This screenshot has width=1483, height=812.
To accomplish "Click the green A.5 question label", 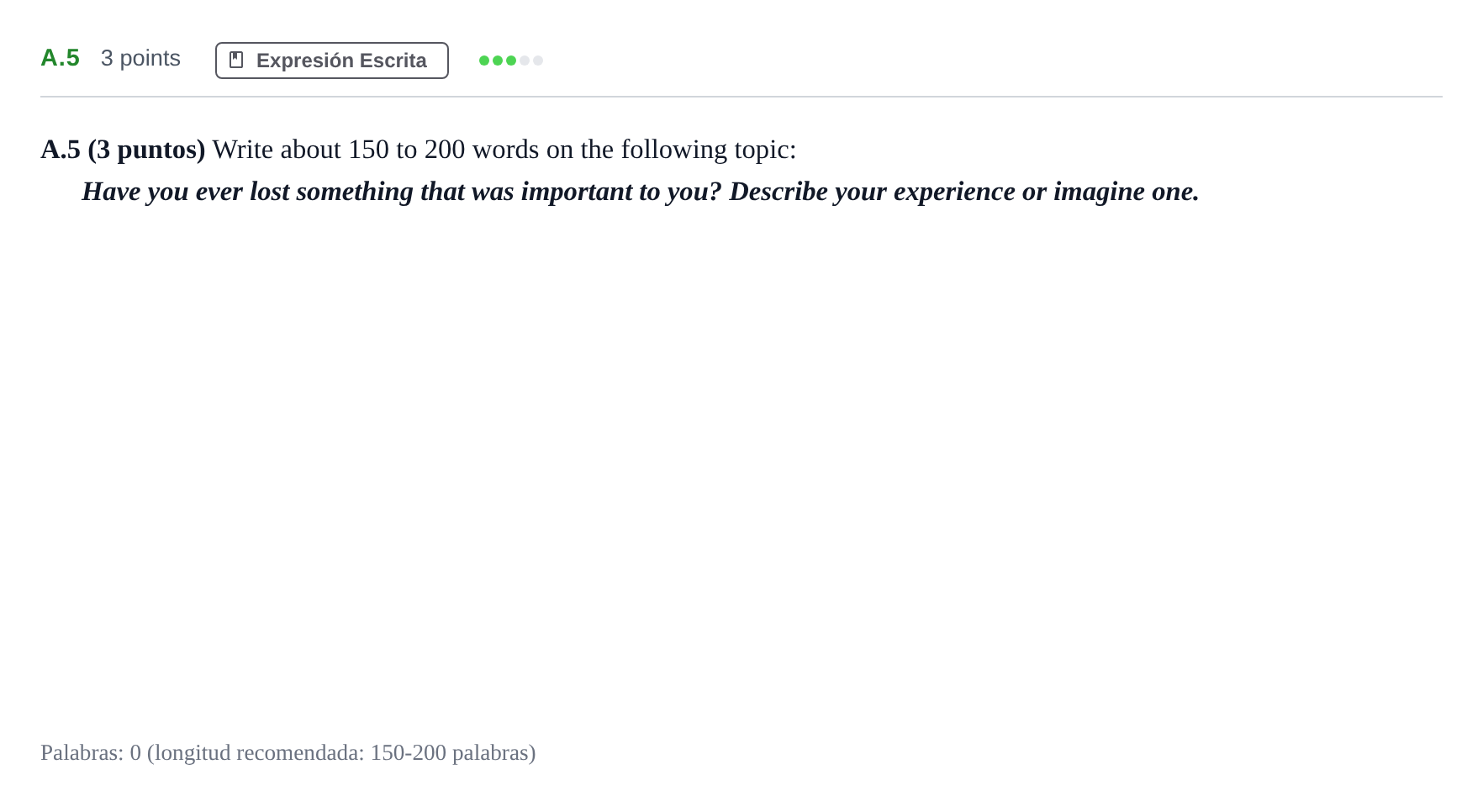I will pos(60,58).
